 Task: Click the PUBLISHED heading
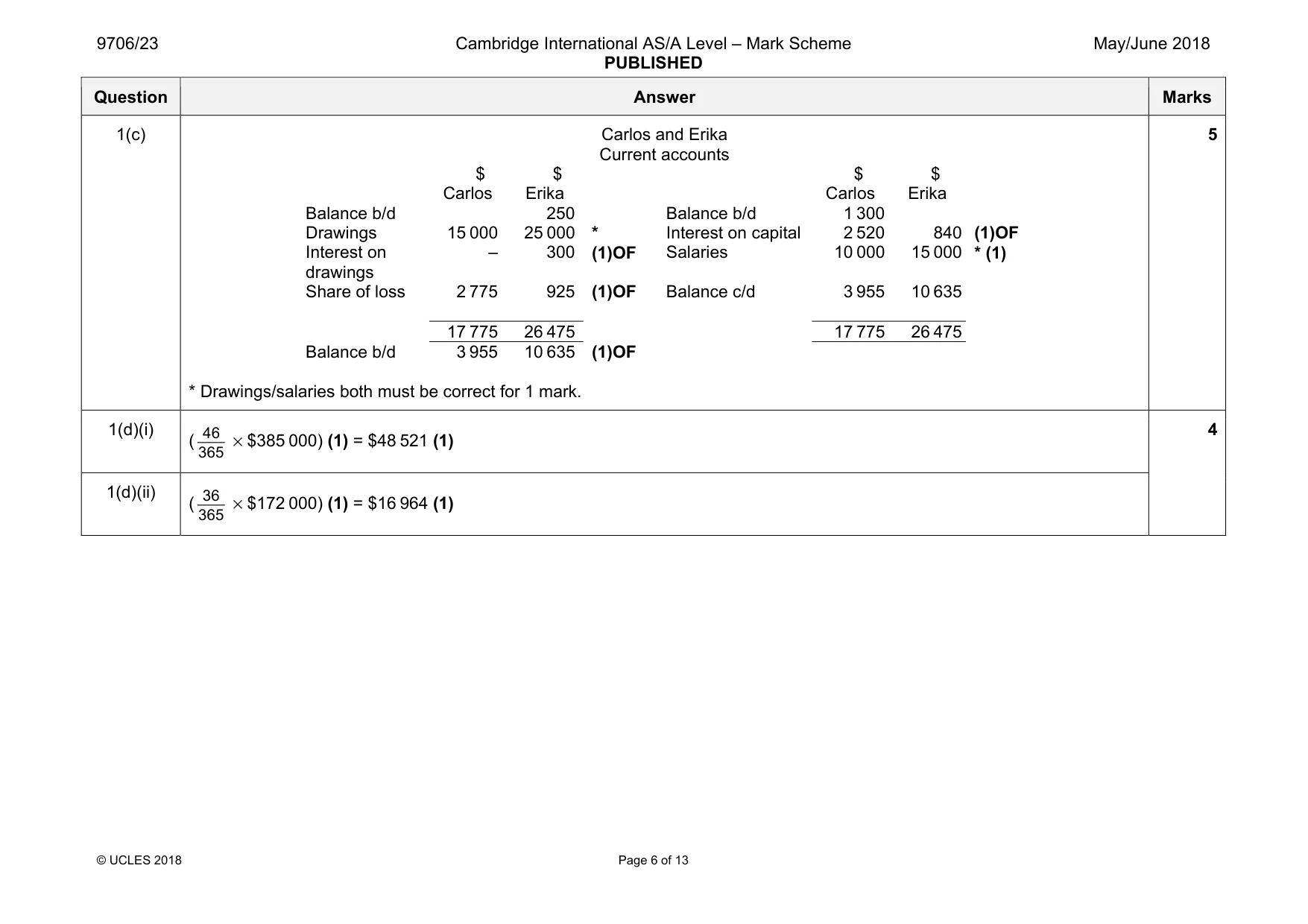(653, 63)
